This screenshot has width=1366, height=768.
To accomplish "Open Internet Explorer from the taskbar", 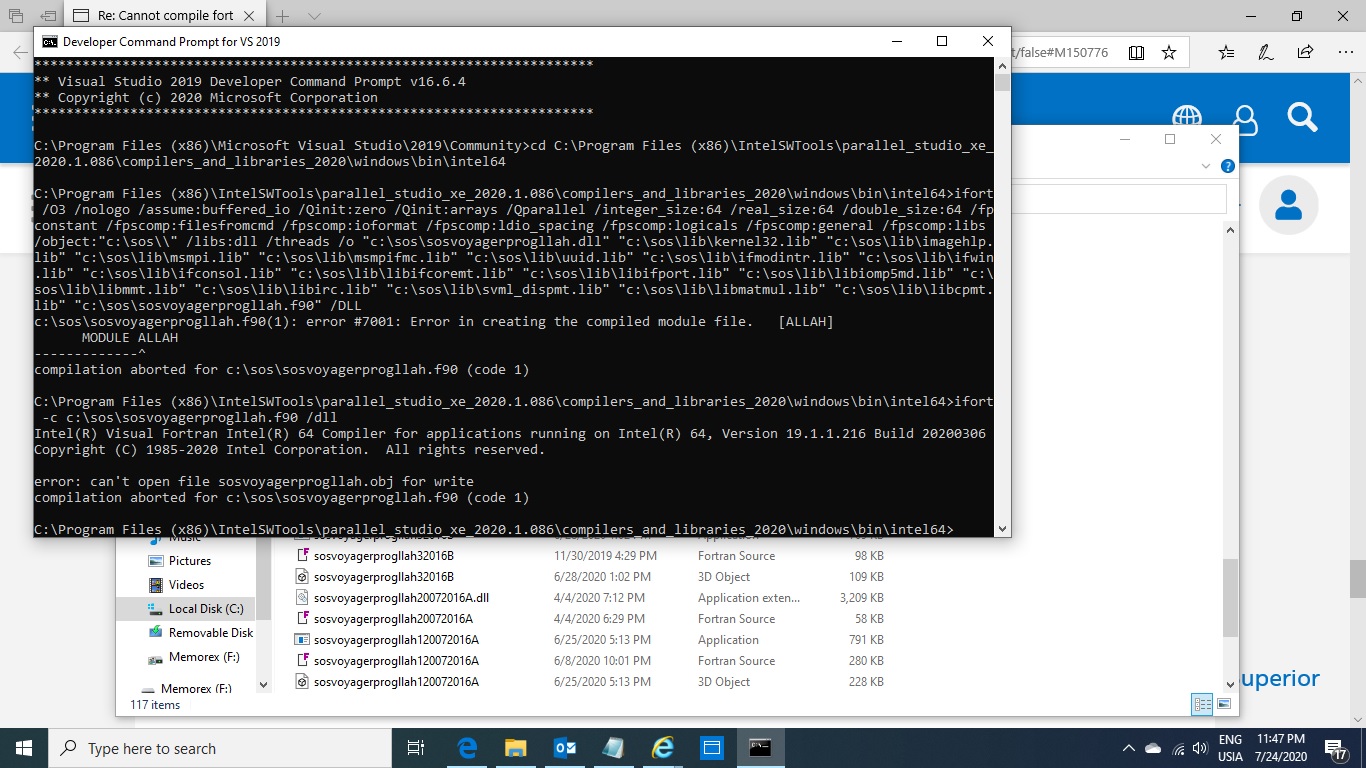I will pyautogui.click(x=662, y=748).
